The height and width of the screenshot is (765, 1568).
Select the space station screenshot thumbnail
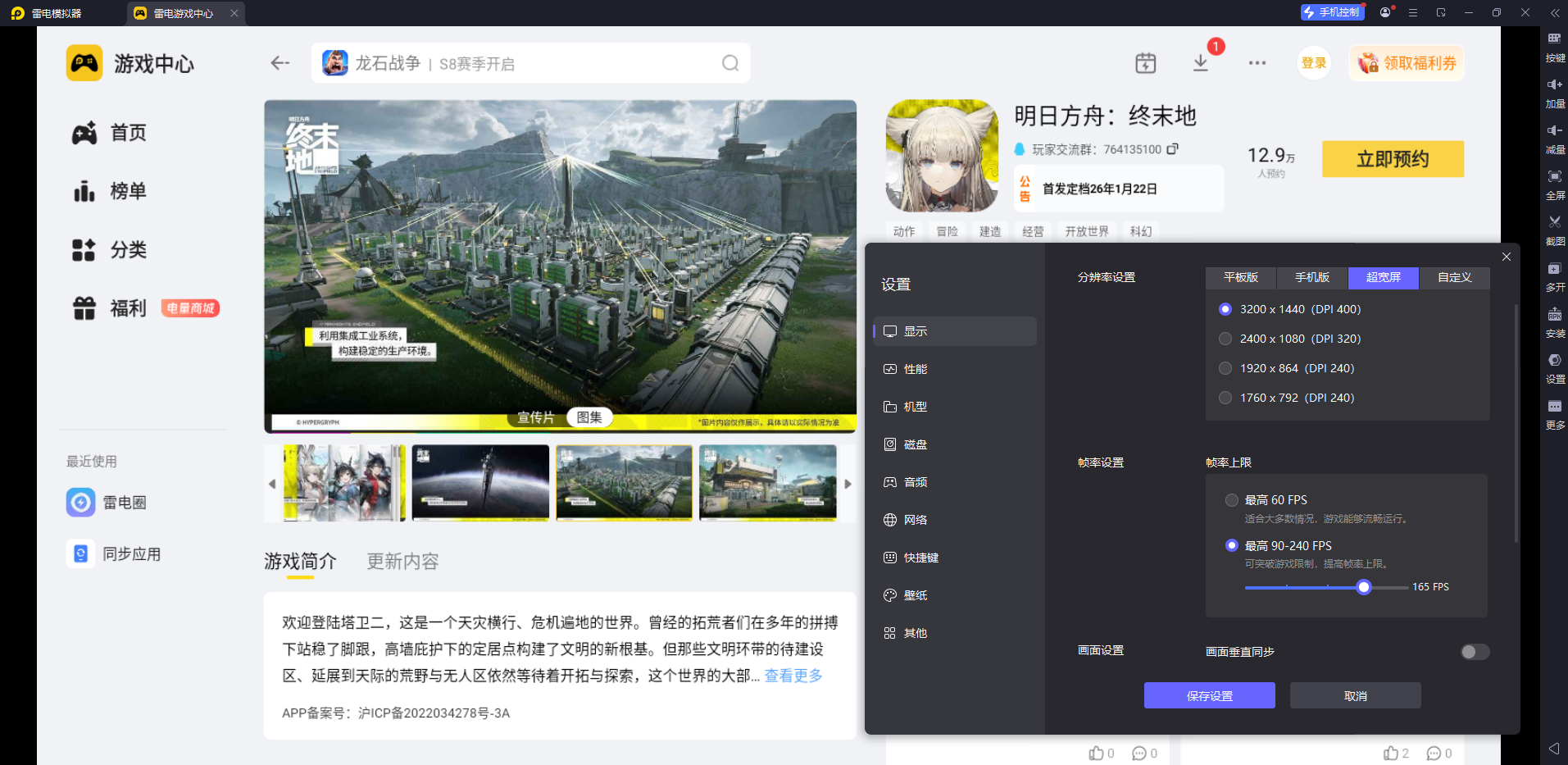point(480,483)
